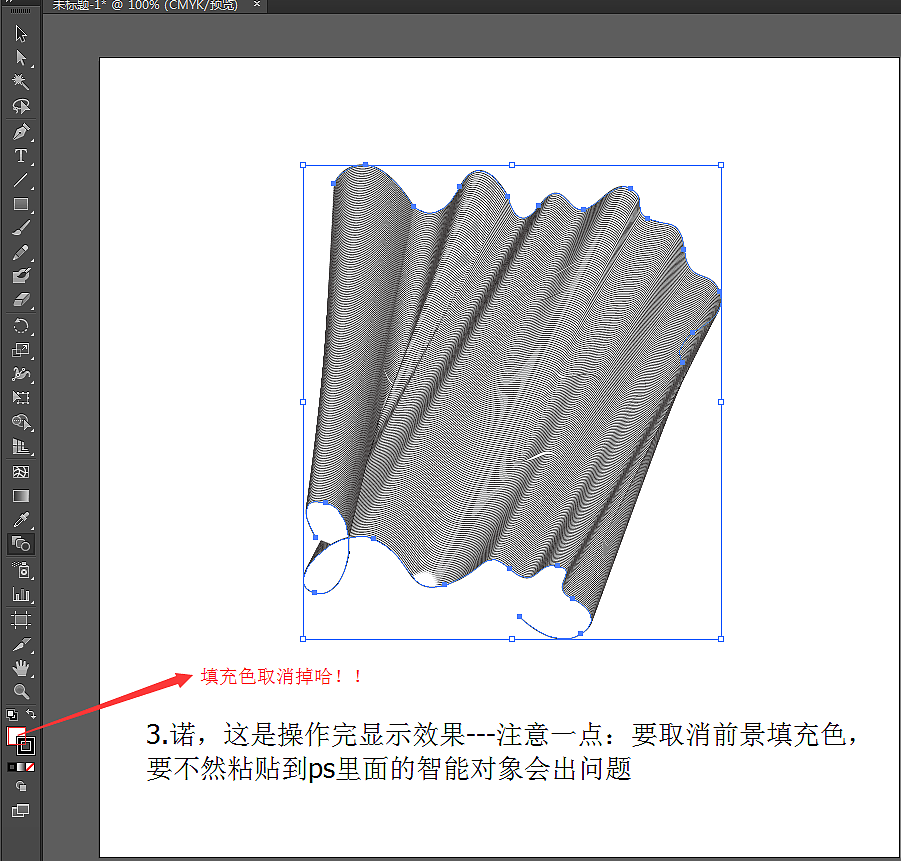Activate the Eyedropper tool
Image resolution: width=901 pixels, height=861 pixels.
[x=21, y=520]
